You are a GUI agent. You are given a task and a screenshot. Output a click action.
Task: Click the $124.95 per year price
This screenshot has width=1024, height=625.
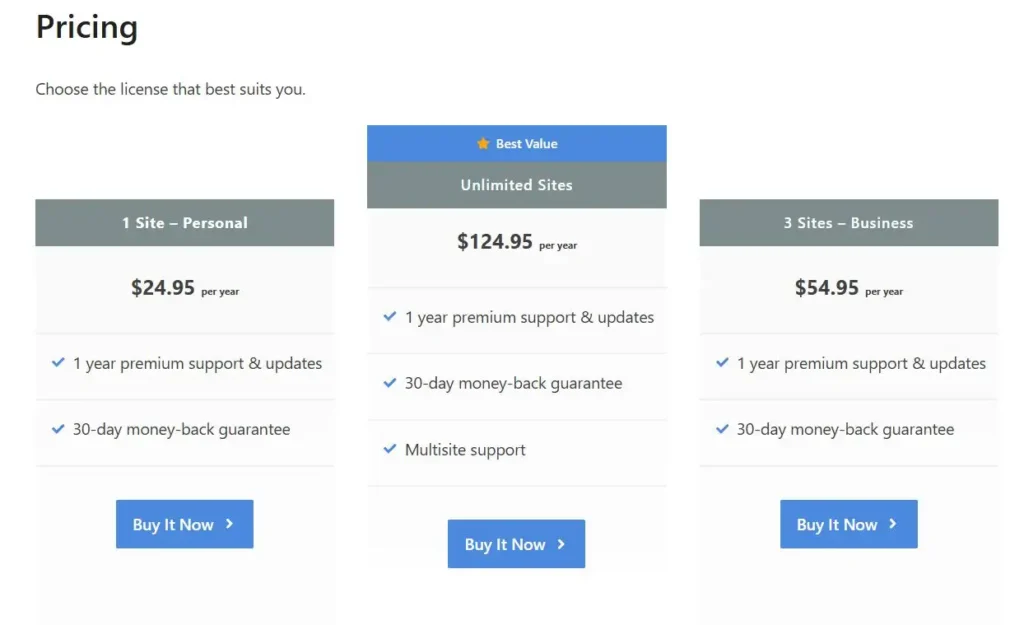pos(516,242)
